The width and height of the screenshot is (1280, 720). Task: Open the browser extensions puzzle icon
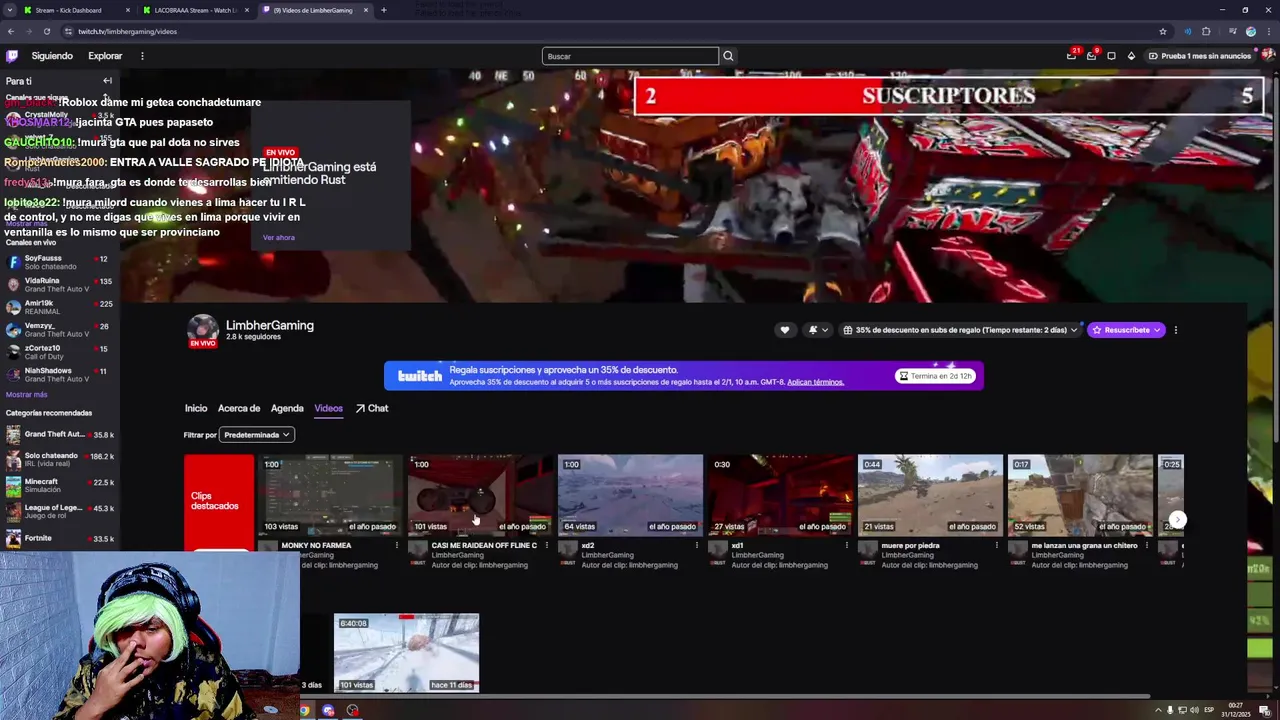coord(1206,31)
